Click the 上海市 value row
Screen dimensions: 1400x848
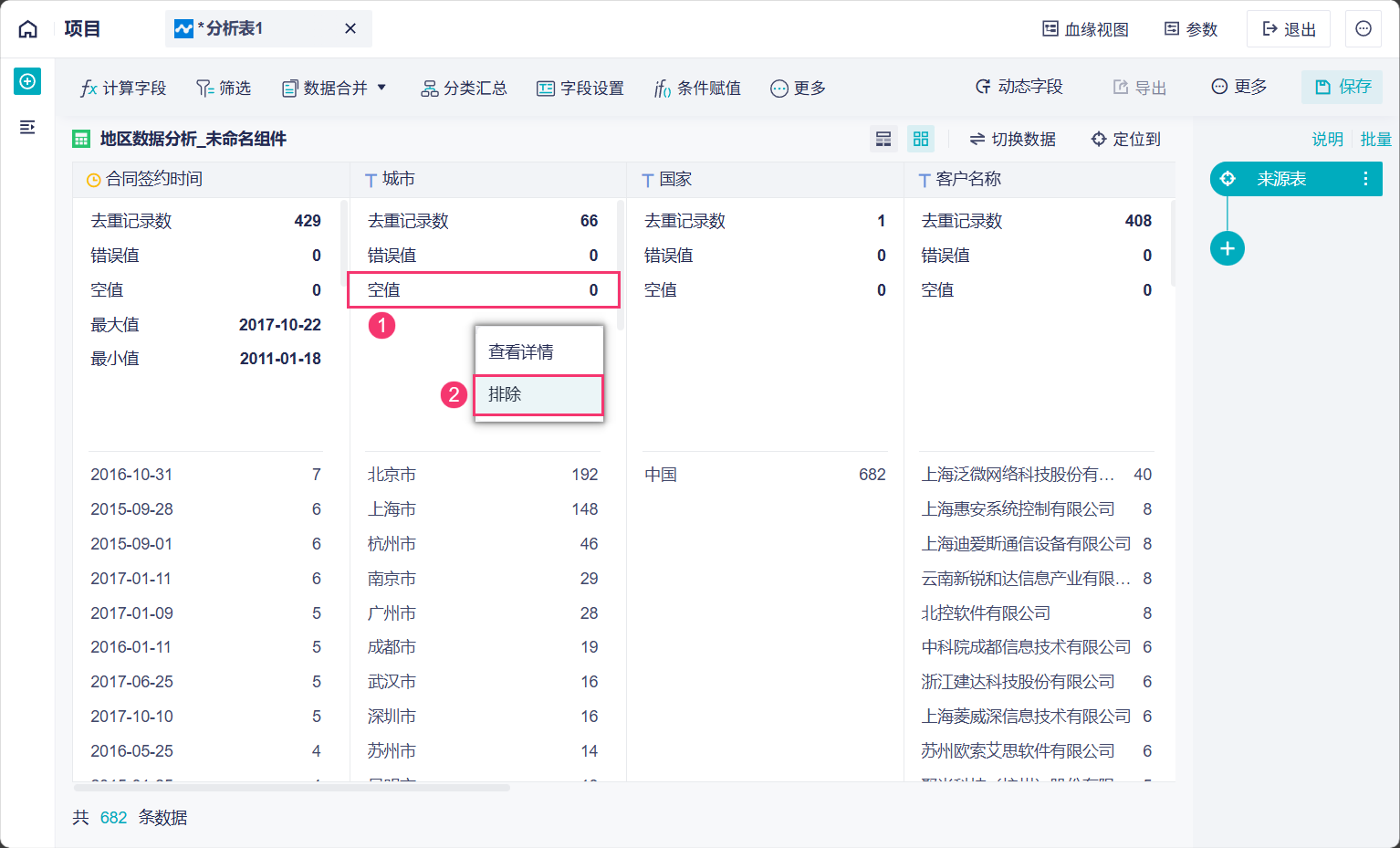pos(483,509)
